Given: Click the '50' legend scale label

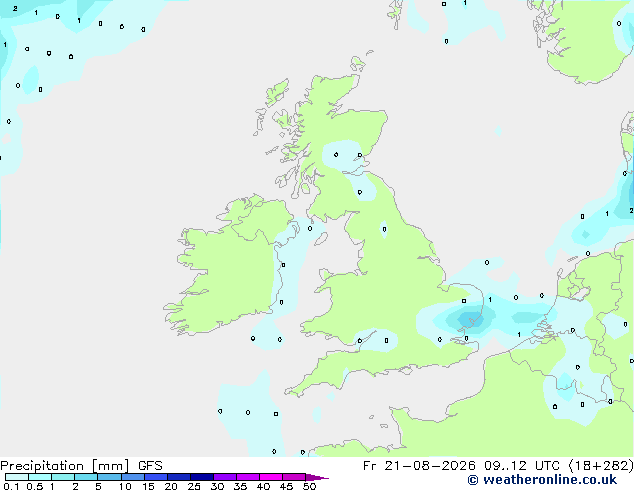Looking at the screenshot, I should (x=309, y=486).
